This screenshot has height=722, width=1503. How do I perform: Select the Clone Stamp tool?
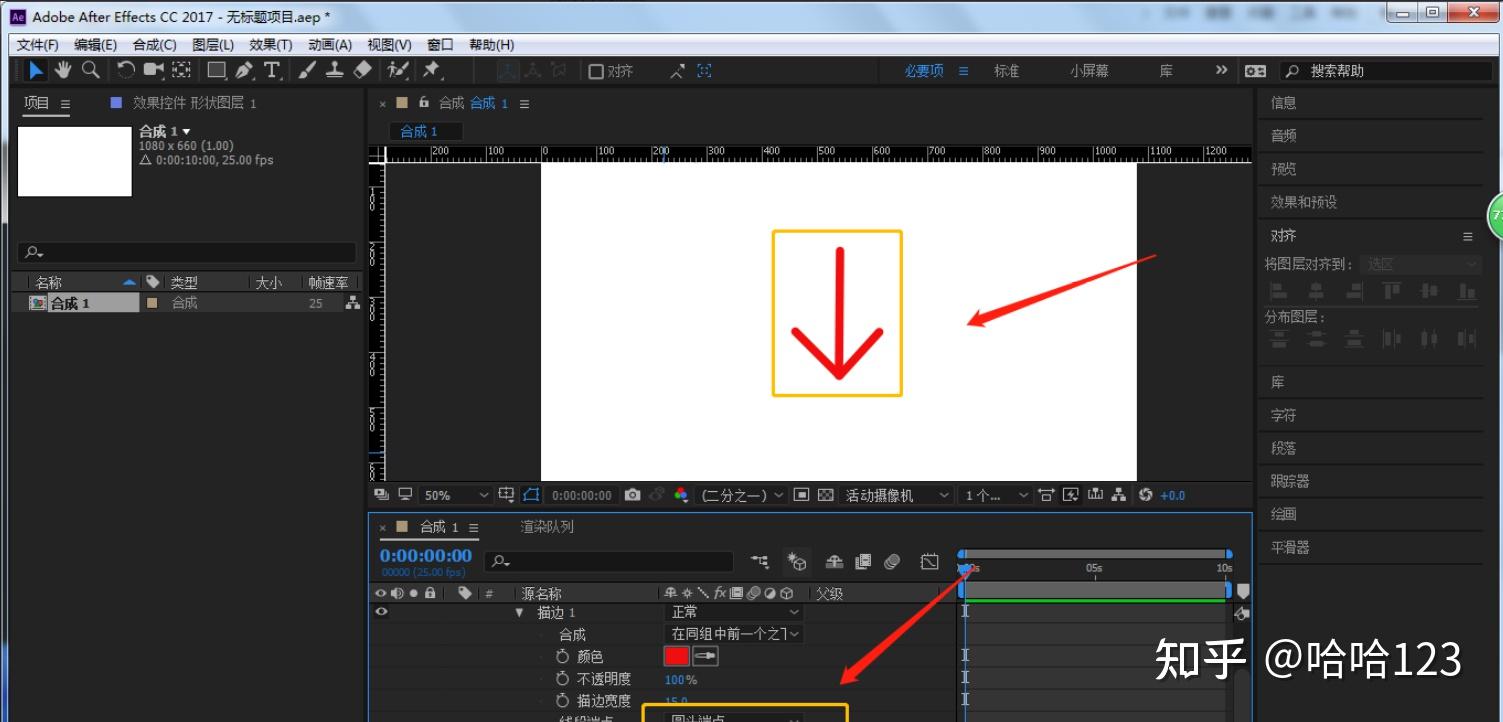[335, 70]
